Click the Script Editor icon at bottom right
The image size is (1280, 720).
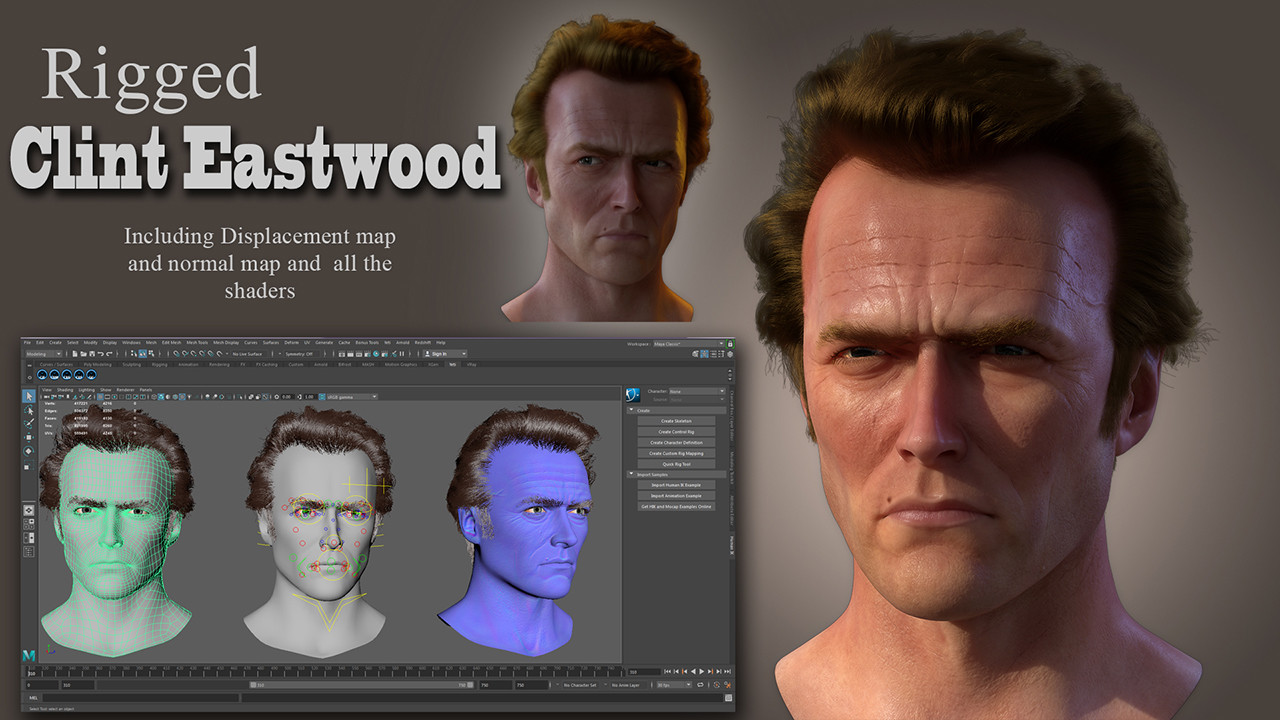click(728, 697)
